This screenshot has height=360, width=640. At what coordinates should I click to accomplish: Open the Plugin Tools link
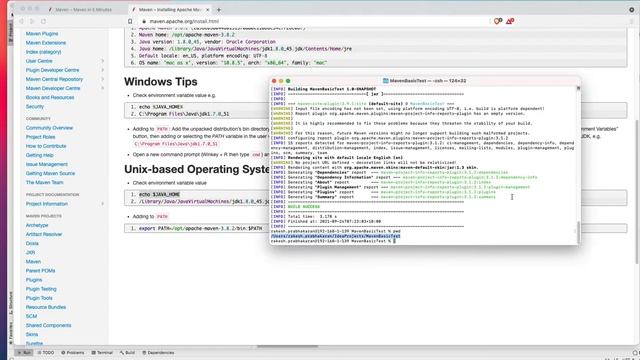(39, 298)
